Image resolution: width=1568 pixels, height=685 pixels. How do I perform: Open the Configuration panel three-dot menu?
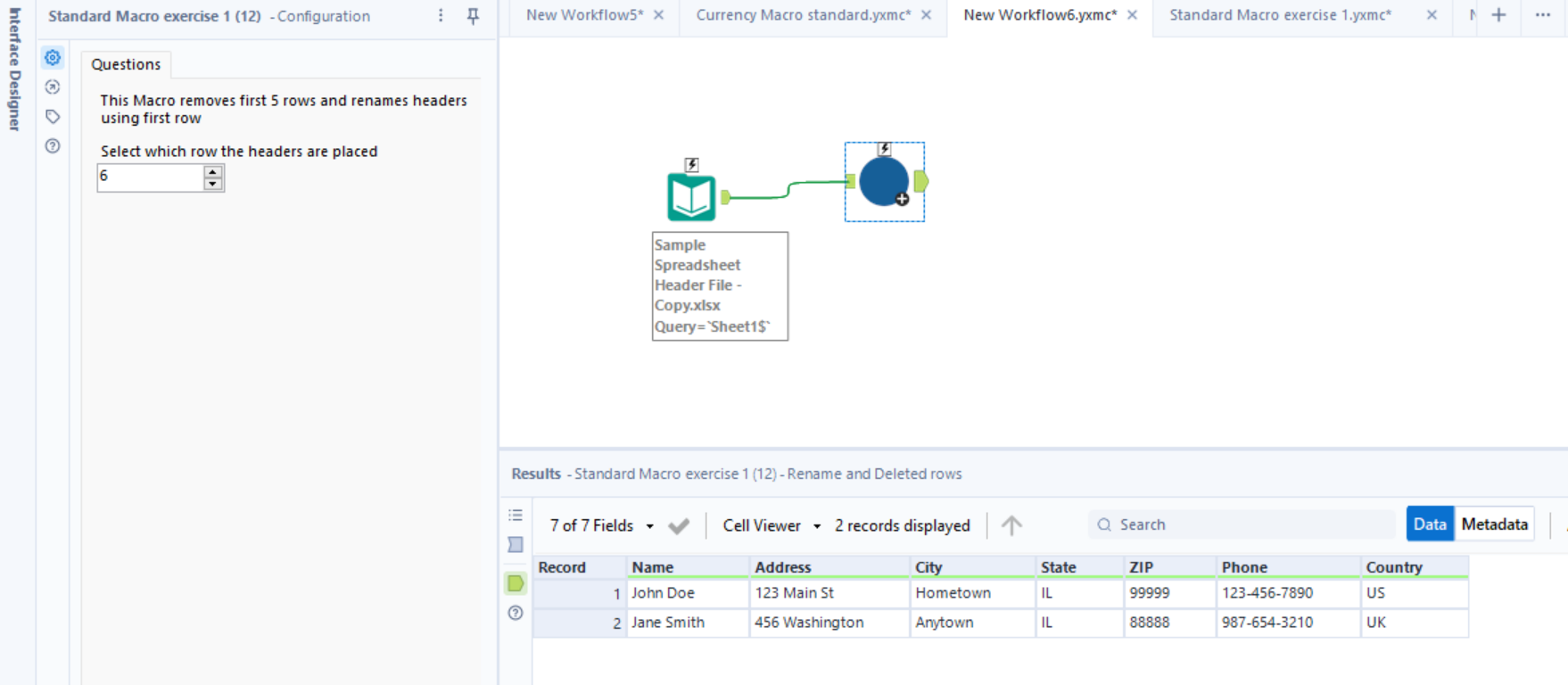point(441,16)
